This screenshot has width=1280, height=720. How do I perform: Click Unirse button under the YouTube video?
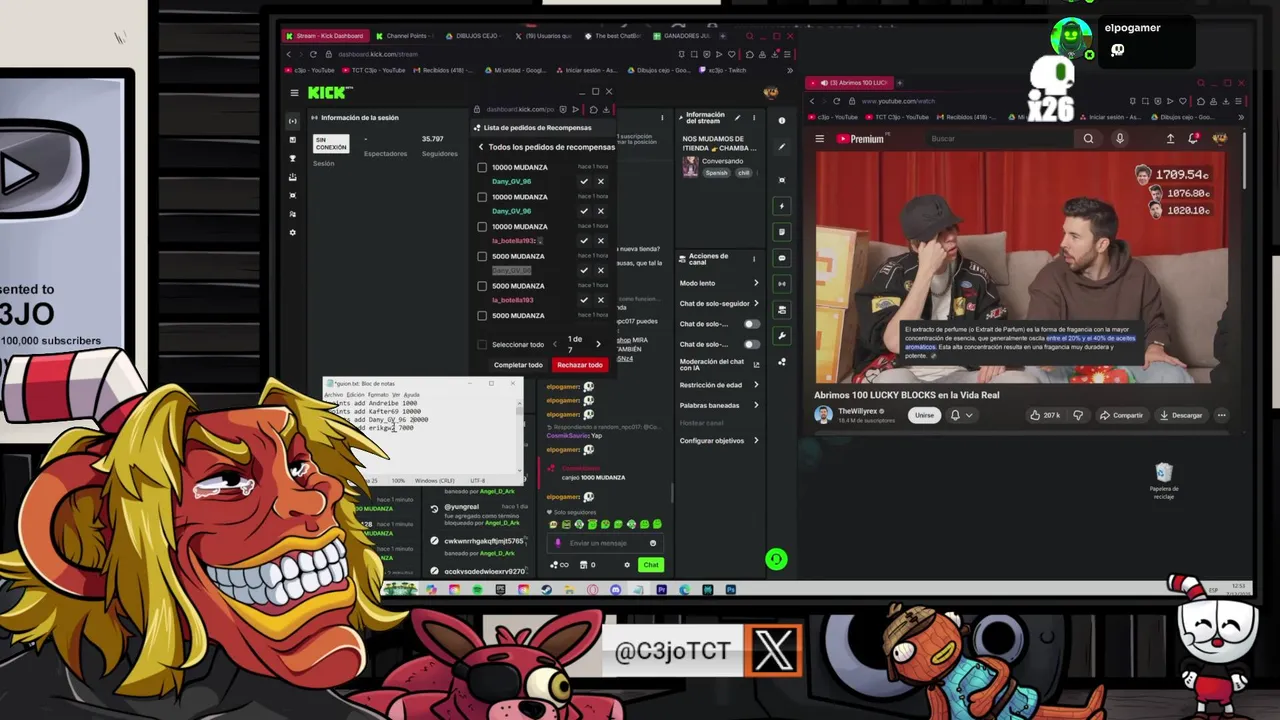[x=924, y=415]
